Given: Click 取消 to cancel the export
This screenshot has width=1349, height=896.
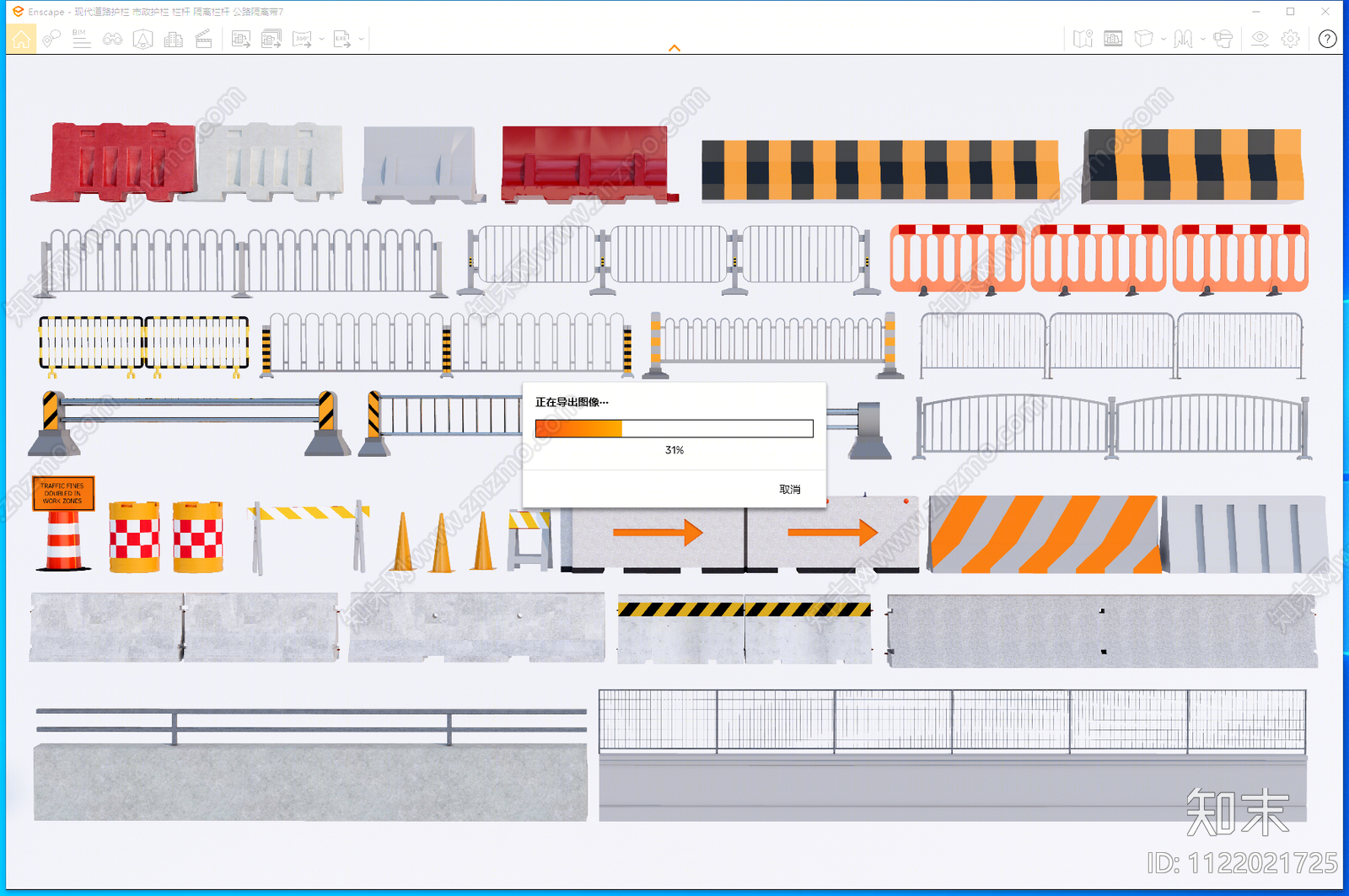Looking at the screenshot, I should coord(790,490).
